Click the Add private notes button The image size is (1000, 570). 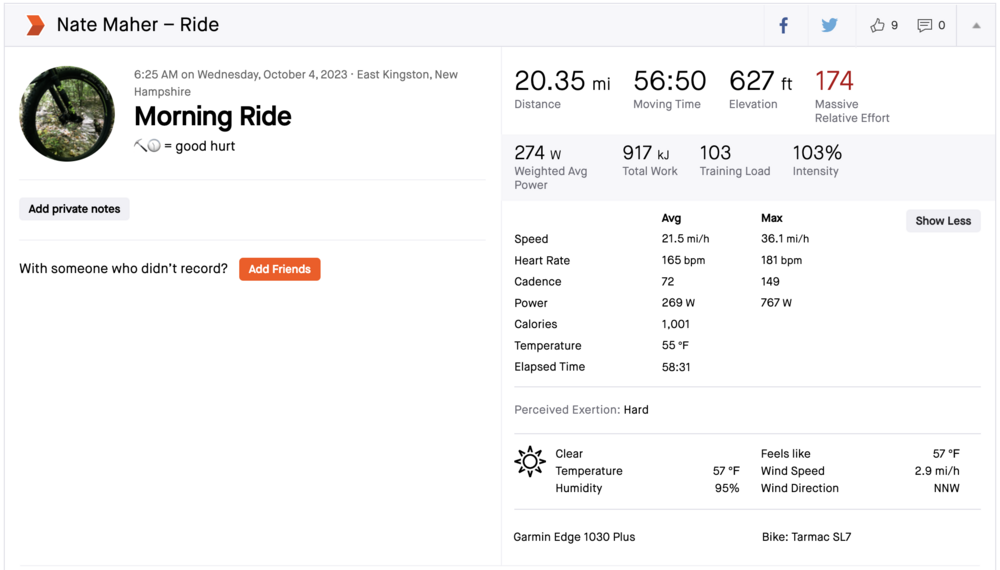pos(74,209)
